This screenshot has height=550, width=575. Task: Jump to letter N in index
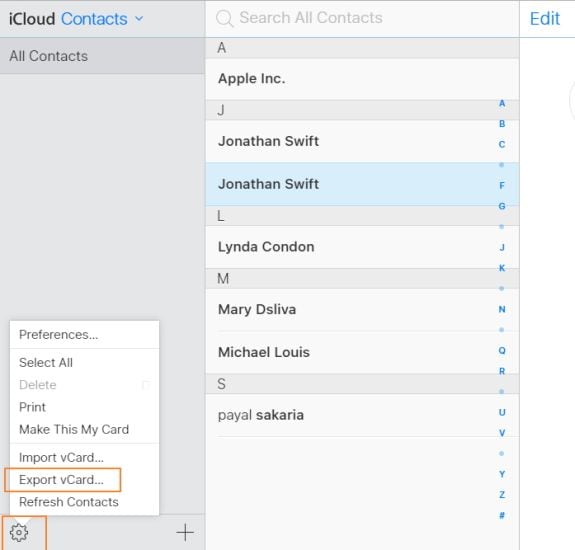[502, 309]
